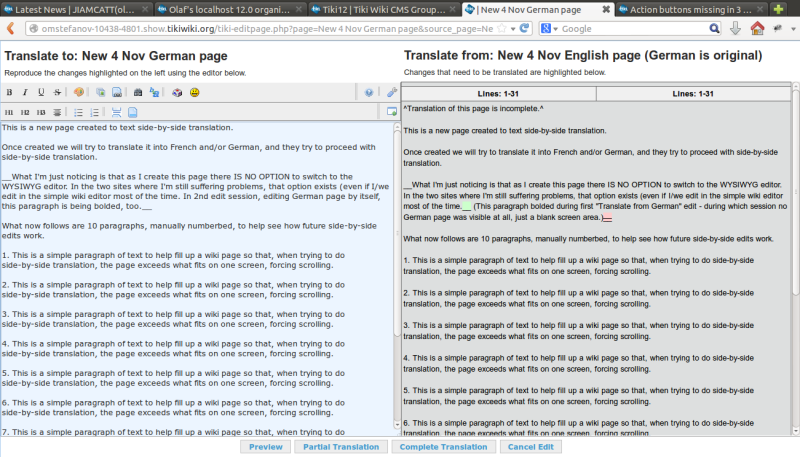Switch to Action buttons missing tab

tap(691, 9)
